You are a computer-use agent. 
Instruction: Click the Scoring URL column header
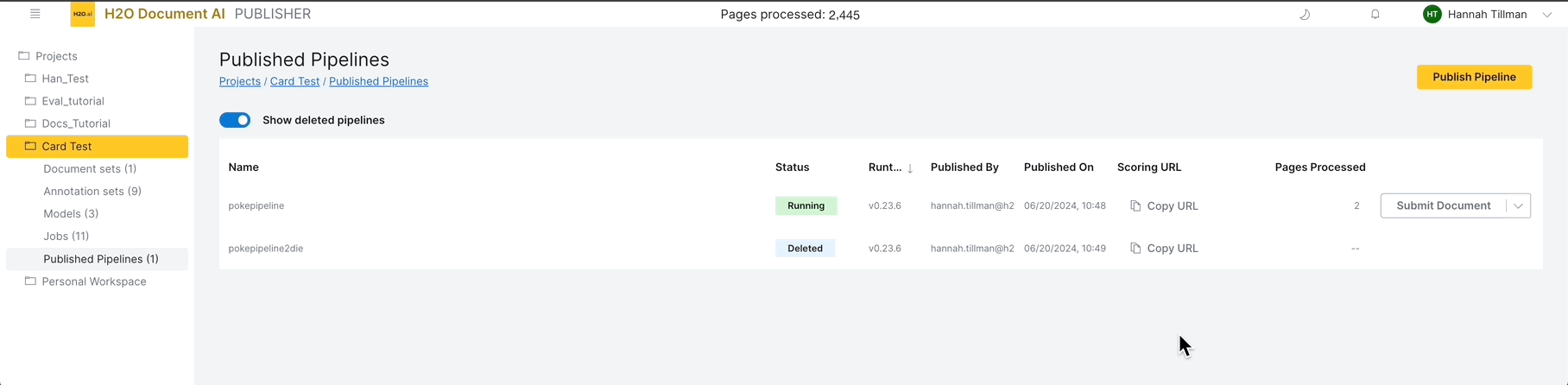coord(1149,167)
